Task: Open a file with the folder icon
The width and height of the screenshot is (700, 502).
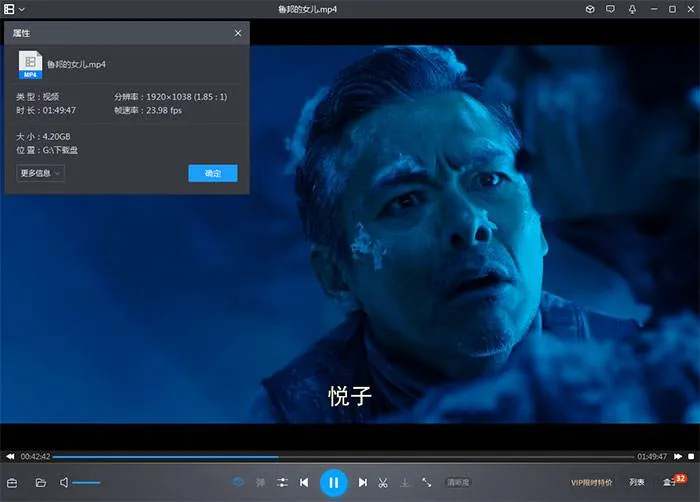Action: coord(41,482)
